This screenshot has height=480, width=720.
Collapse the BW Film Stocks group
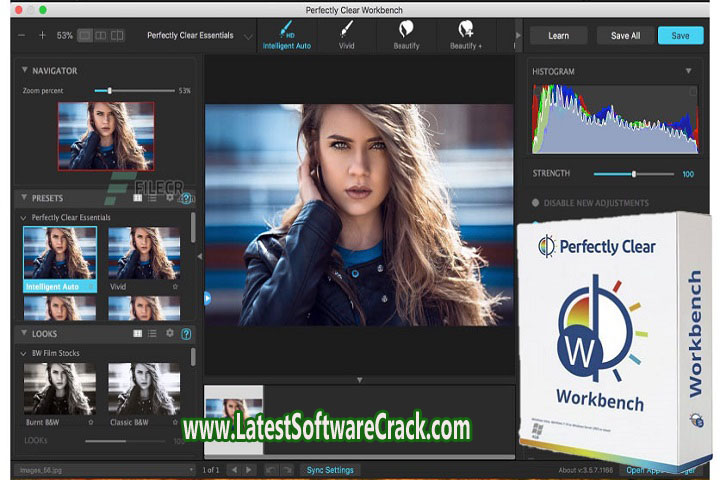24,353
